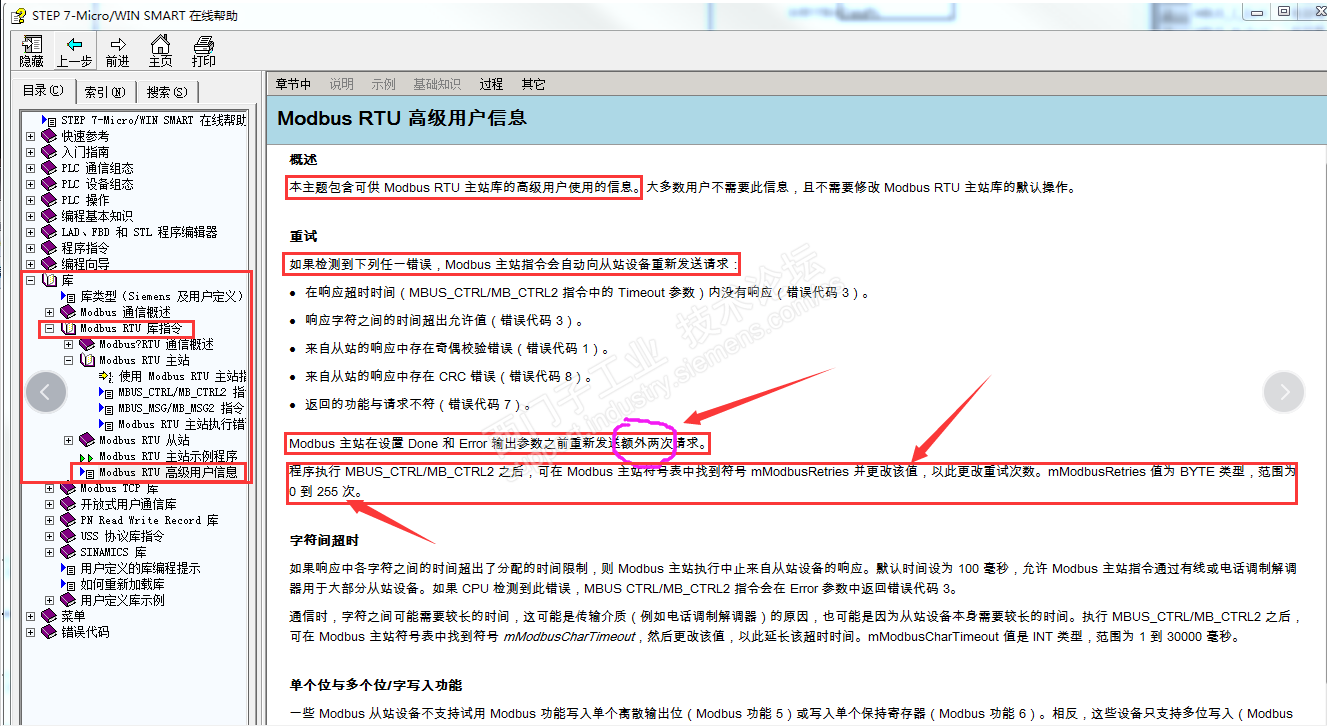Click the 单个位与多个位/字写入功能 heading
The image size is (1327, 726).
coord(376,685)
